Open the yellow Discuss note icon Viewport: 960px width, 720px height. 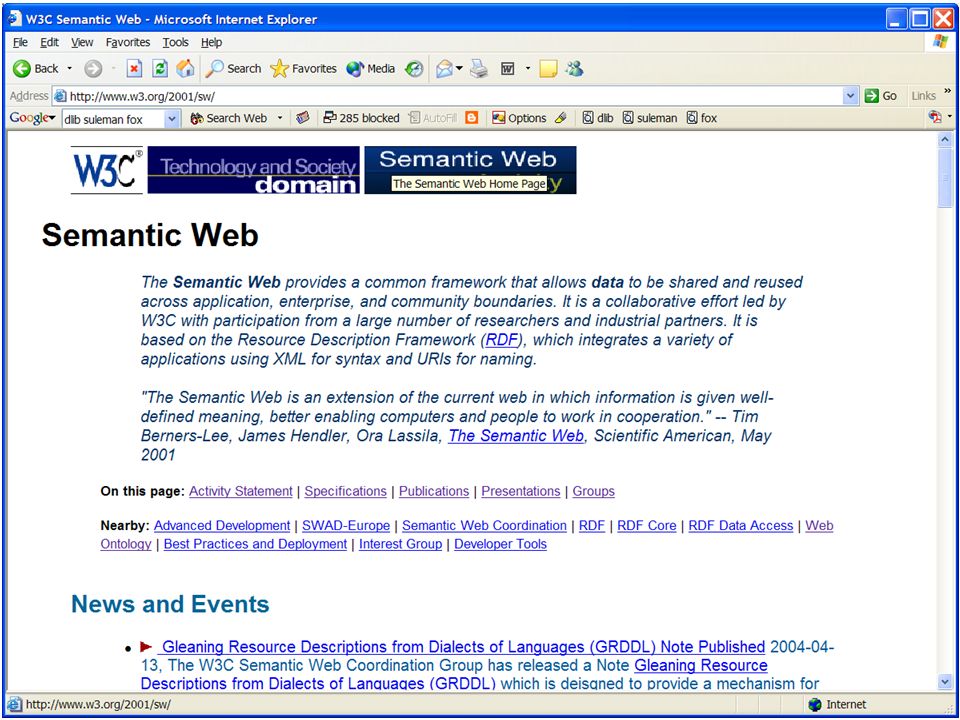[548, 69]
